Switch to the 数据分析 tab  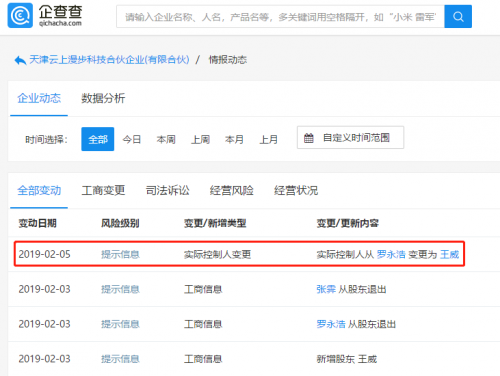tap(103, 98)
